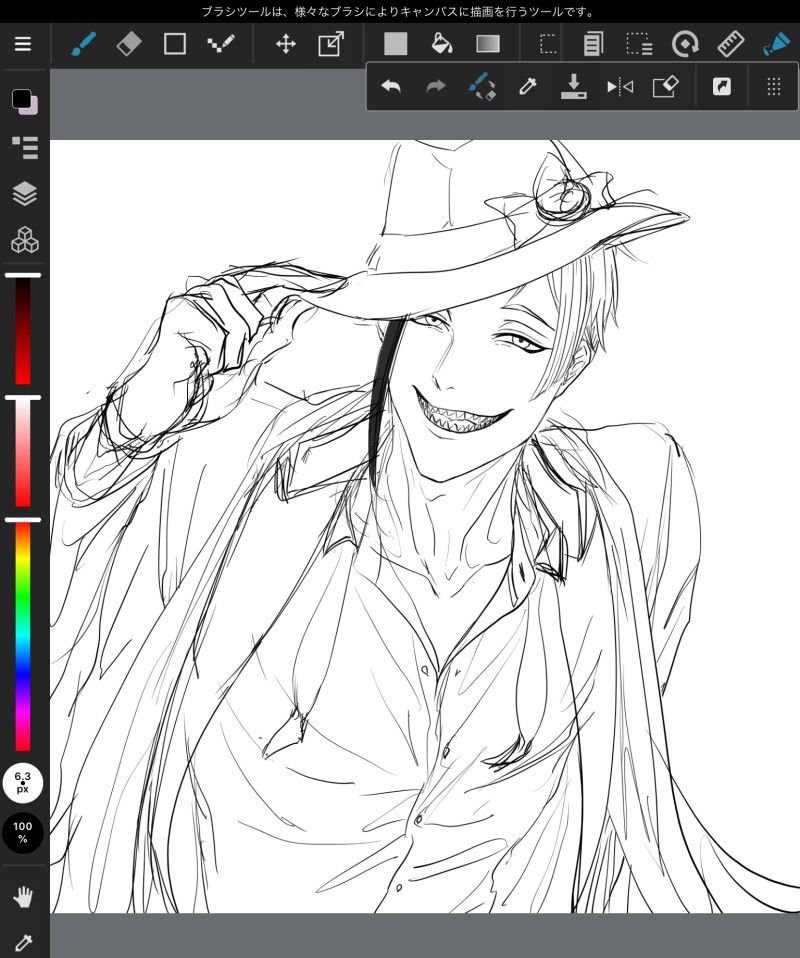The width and height of the screenshot is (800, 958).
Task: Tap the clear layer eraser icon
Action: (666, 87)
